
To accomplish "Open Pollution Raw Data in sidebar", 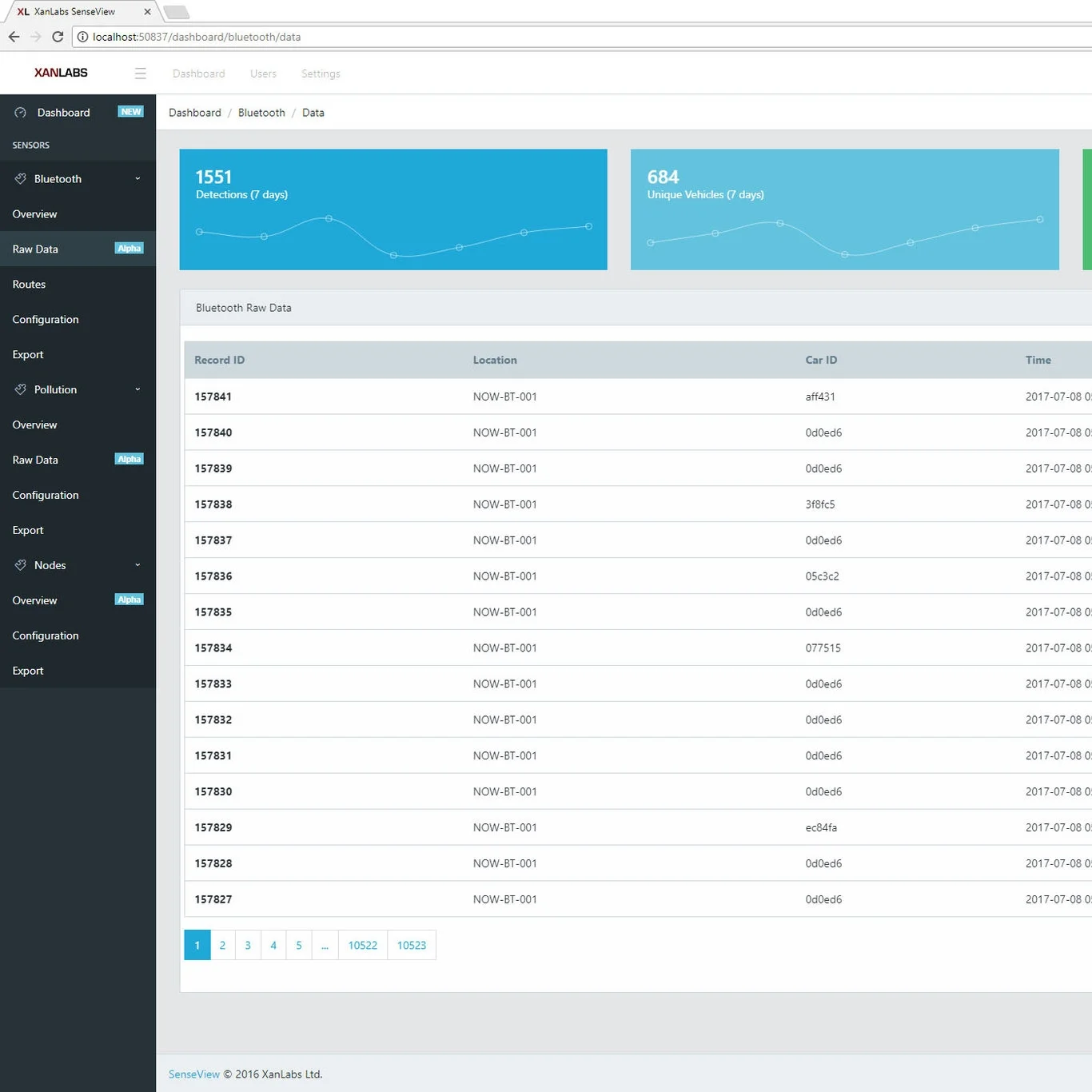I will [x=78, y=460].
